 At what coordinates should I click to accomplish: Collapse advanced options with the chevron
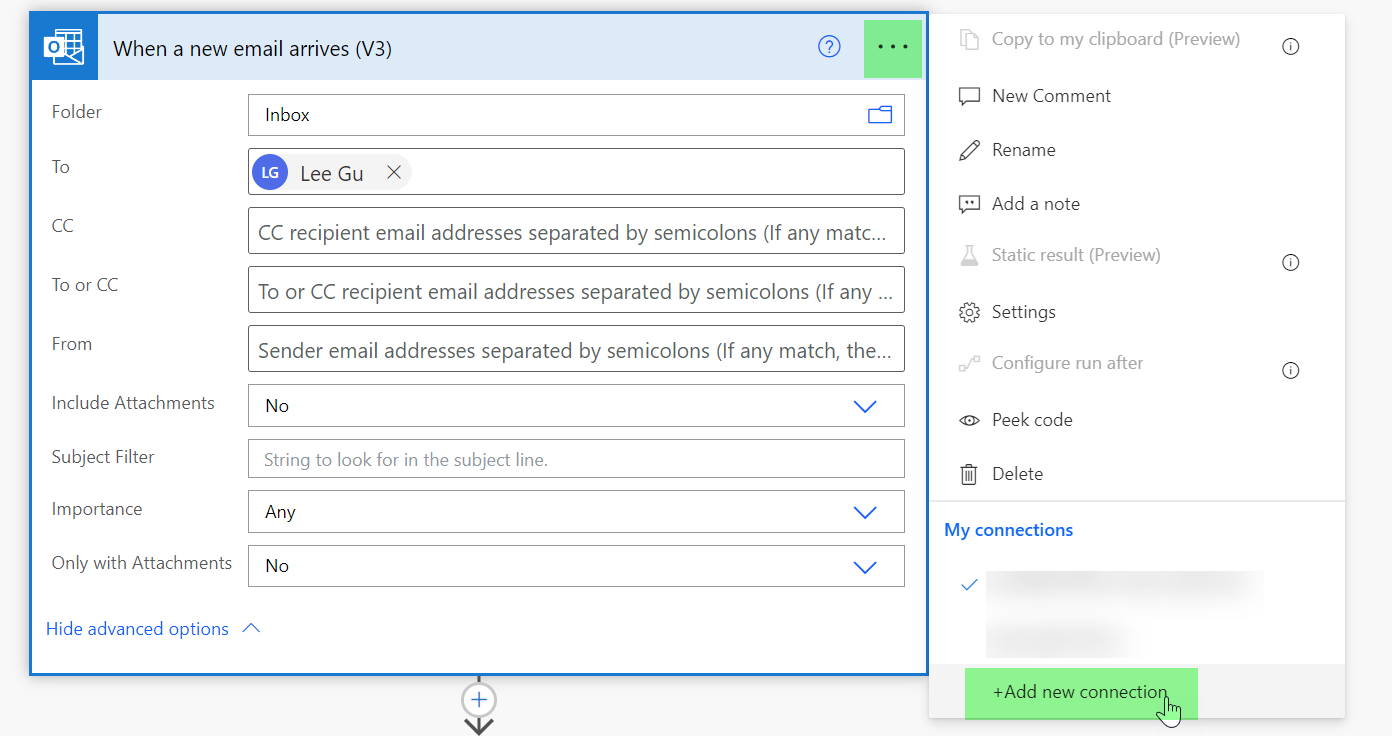point(252,628)
